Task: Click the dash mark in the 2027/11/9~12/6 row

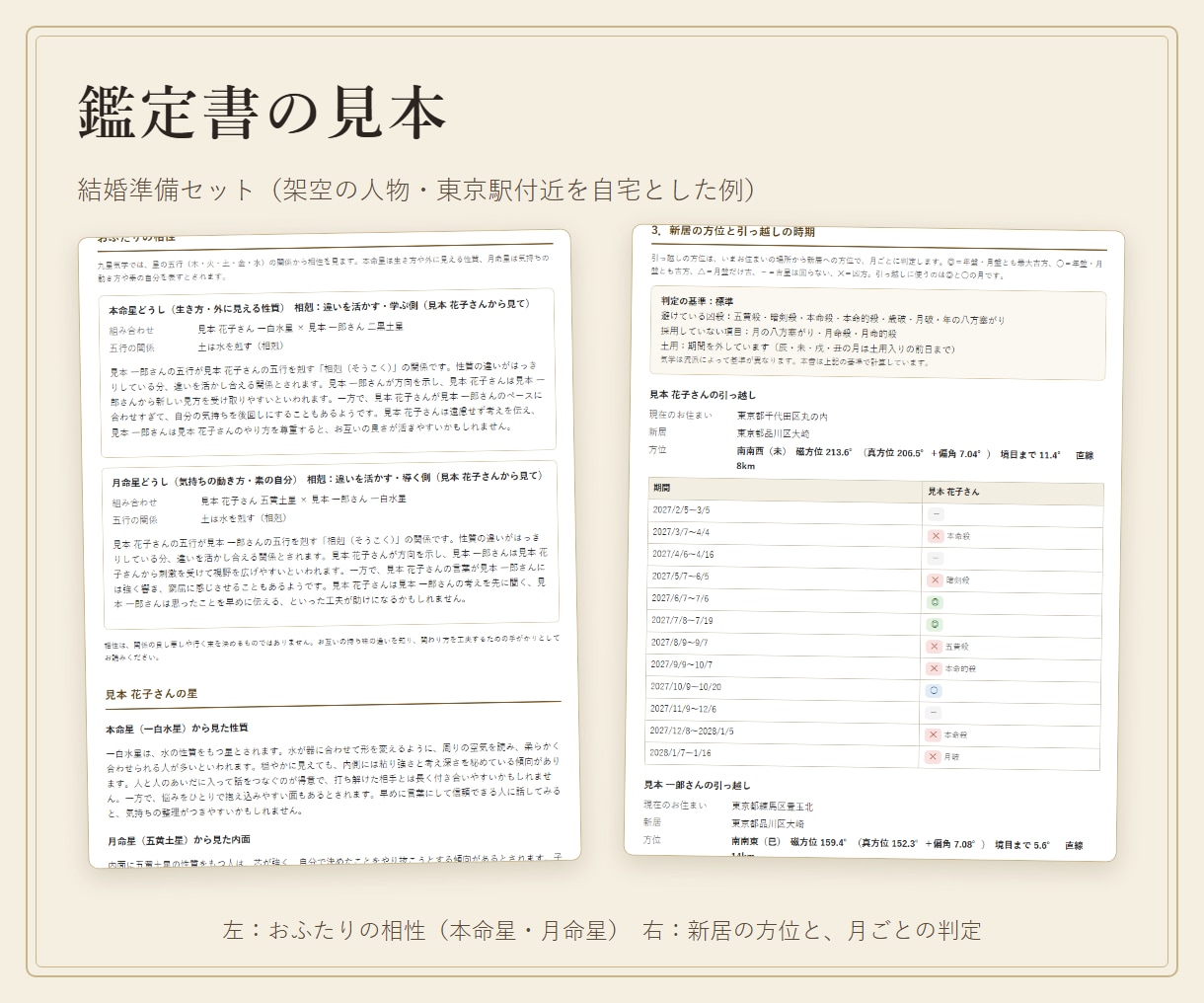Action: click(934, 712)
